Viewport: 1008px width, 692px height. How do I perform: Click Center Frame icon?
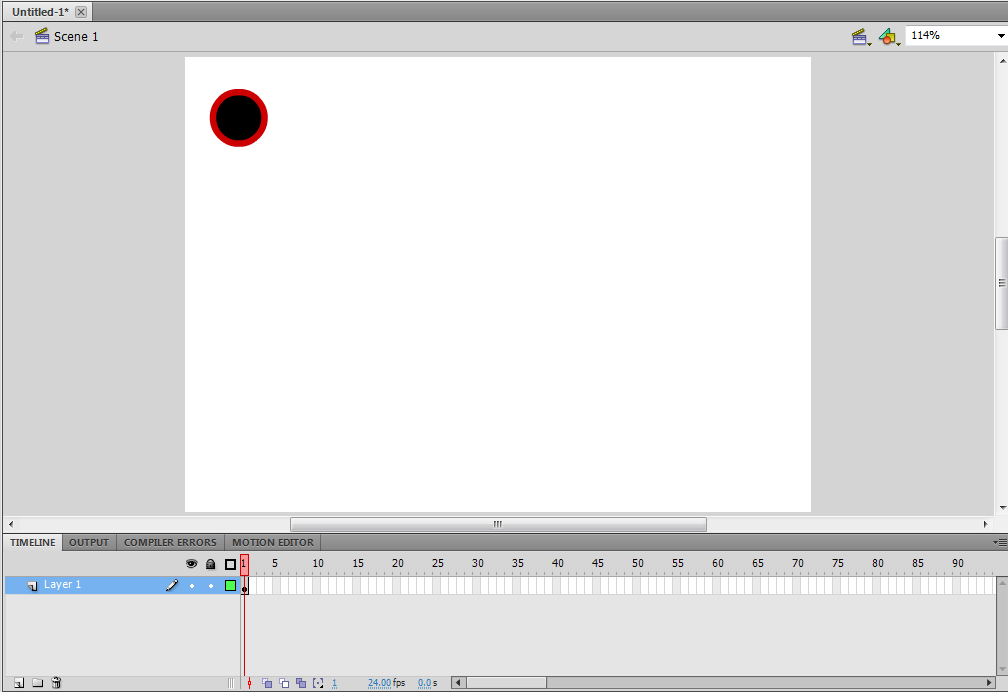pos(249,683)
